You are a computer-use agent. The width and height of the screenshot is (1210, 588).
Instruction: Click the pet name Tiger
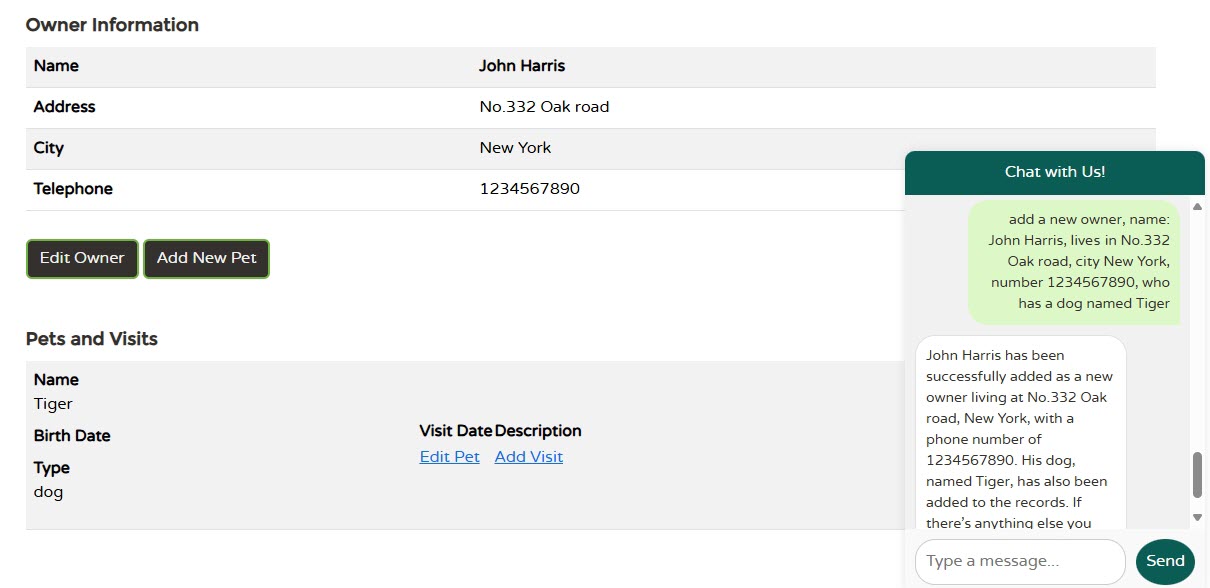tap(53, 404)
